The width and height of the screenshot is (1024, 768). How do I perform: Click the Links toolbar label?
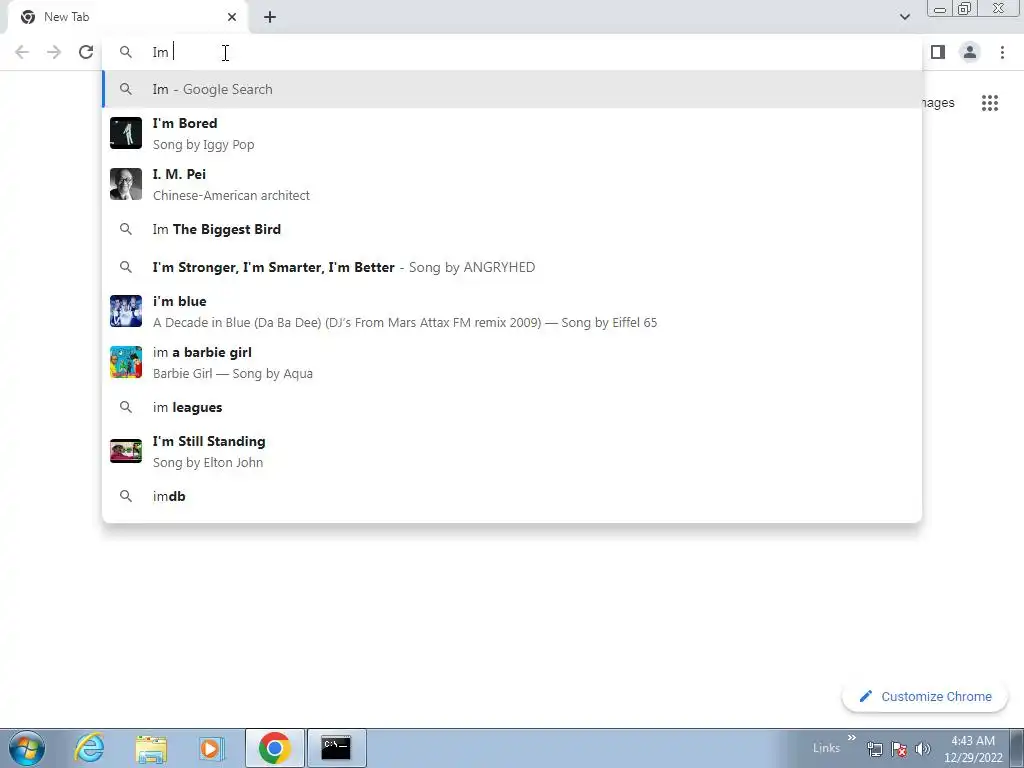click(826, 748)
